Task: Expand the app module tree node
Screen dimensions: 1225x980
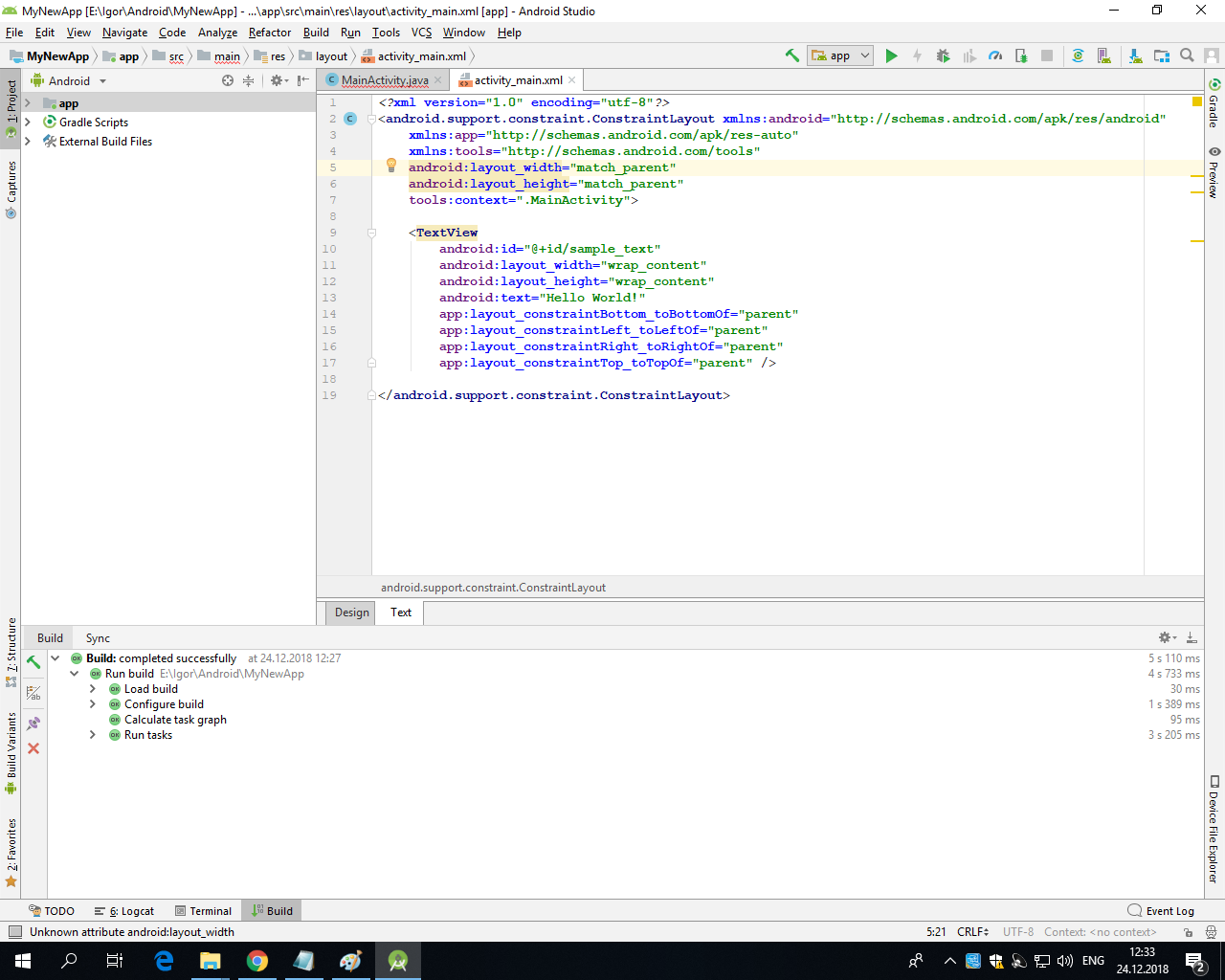Action: tap(28, 103)
